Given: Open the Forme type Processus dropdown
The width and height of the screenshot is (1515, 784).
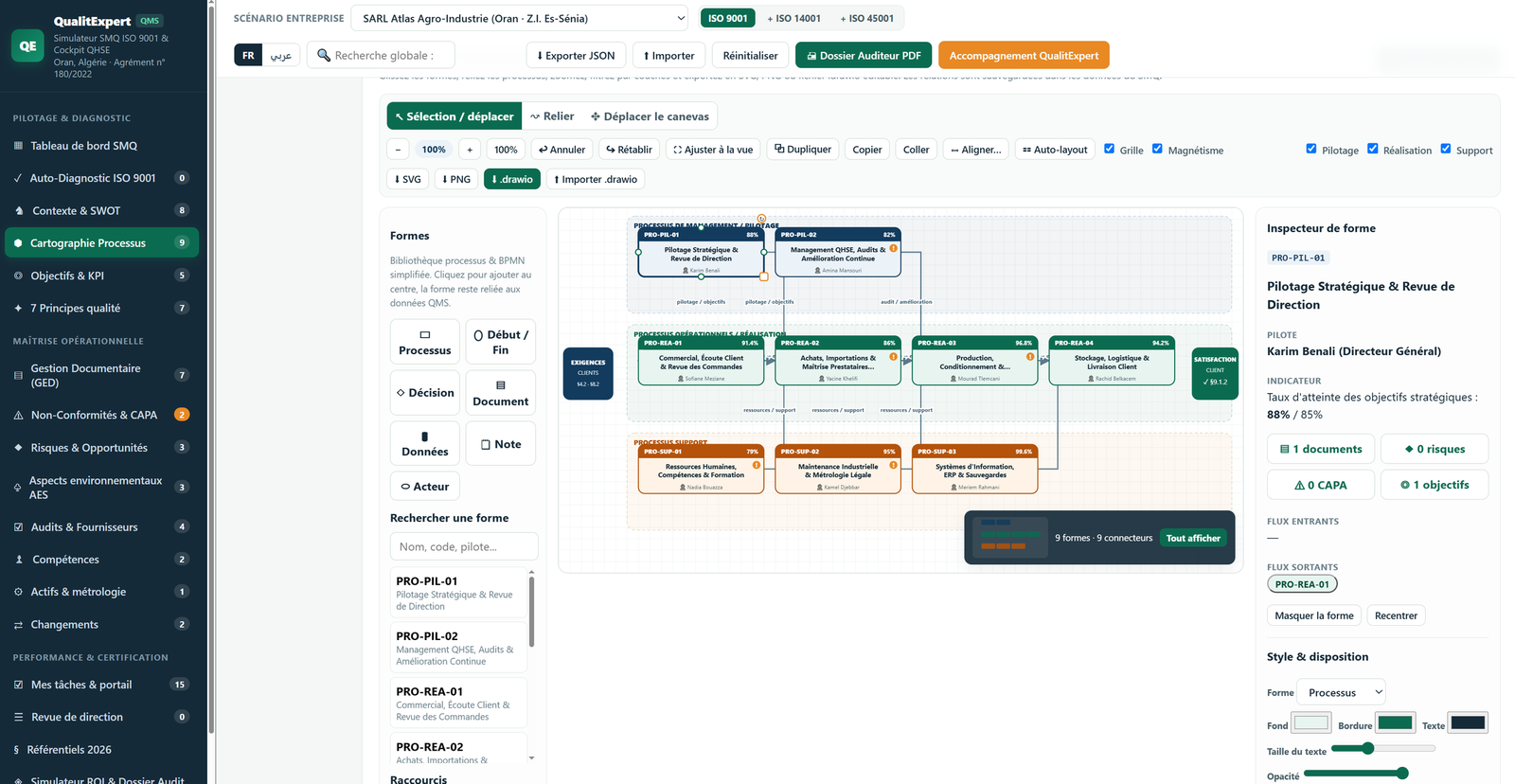Looking at the screenshot, I should (1341, 692).
